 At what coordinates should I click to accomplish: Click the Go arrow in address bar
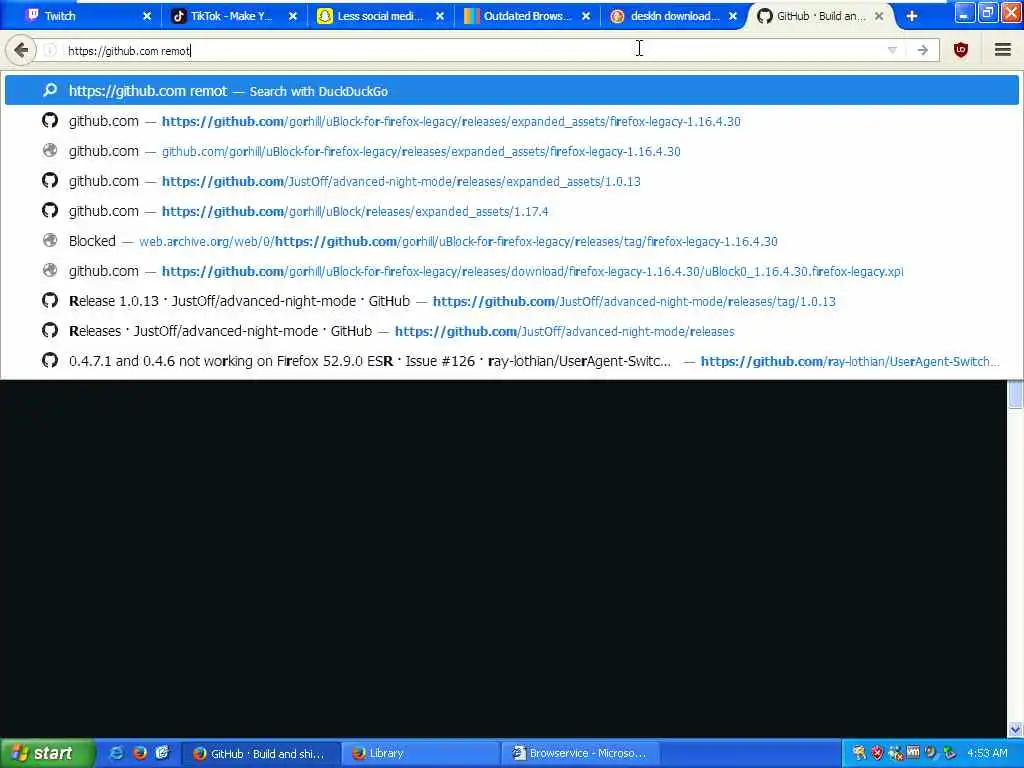(922, 50)
